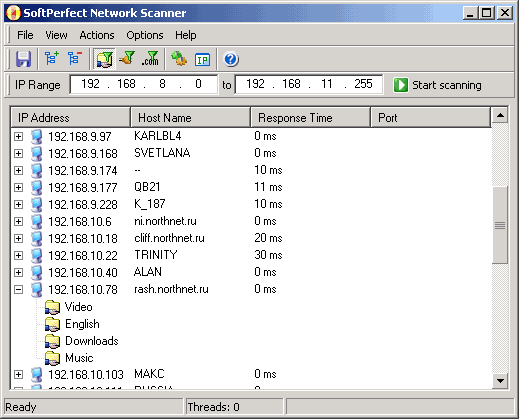
Task: Open help via blue question icon
Action: (x=231, y=59)
